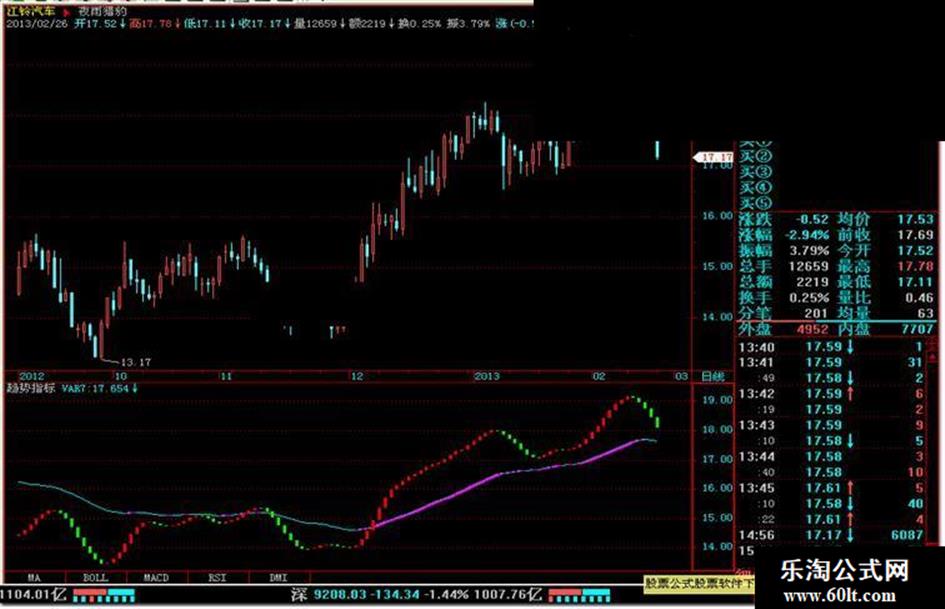Click the 买③ bid level row
Viewport: 945px width, 609px height.
coord(756,172)
